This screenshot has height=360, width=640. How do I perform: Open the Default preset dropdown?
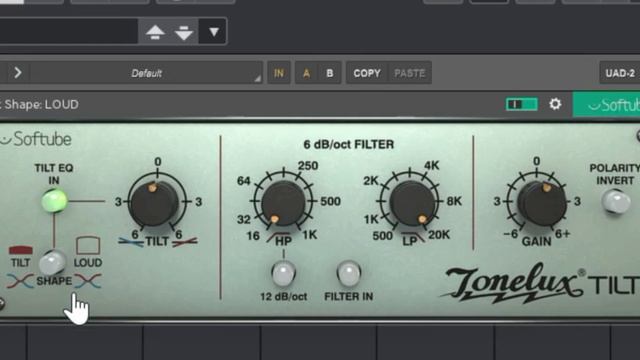(x=146, y=73)
